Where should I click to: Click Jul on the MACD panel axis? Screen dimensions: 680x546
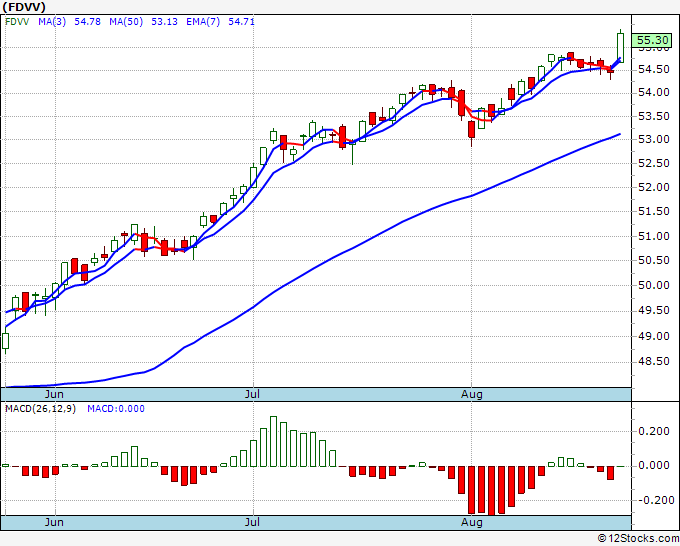click(252, 522)
